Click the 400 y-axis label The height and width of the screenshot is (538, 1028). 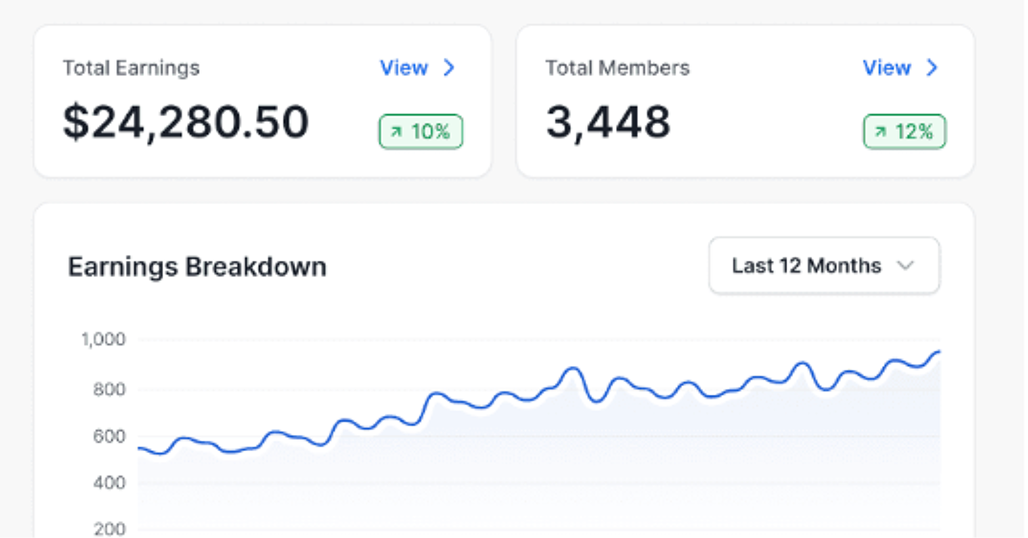[x=109, y=483]
